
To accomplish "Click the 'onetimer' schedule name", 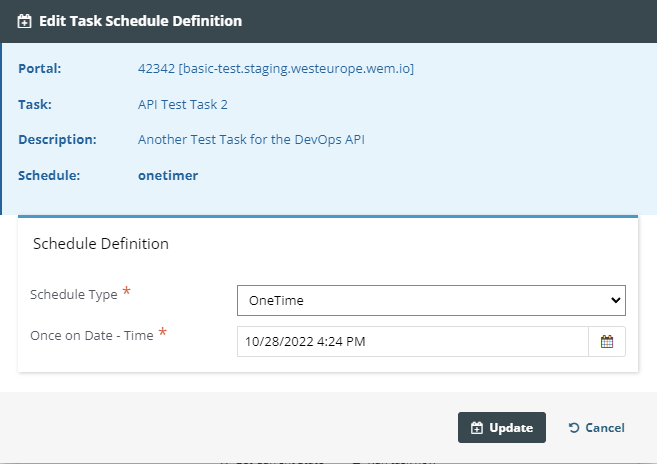I will click(x=168, y=175).
